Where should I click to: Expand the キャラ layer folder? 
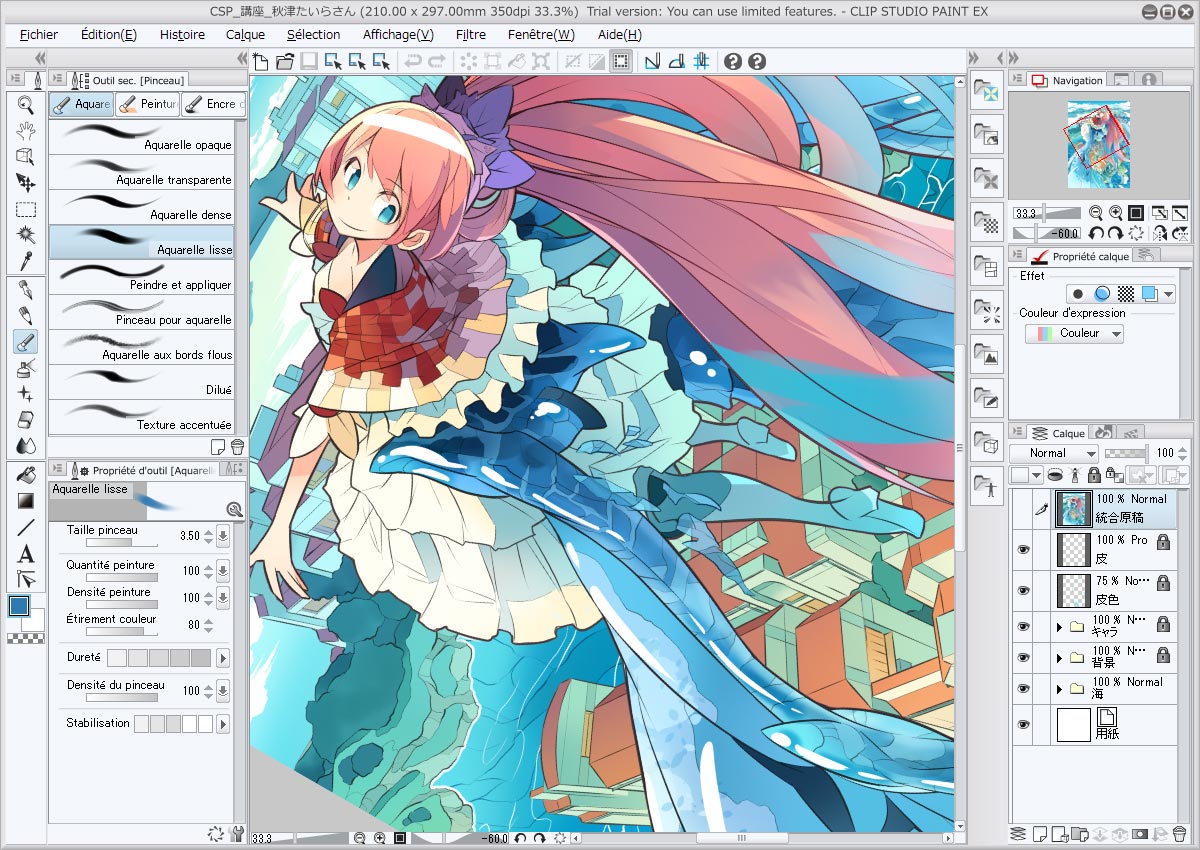click(x=1059, y=624)
